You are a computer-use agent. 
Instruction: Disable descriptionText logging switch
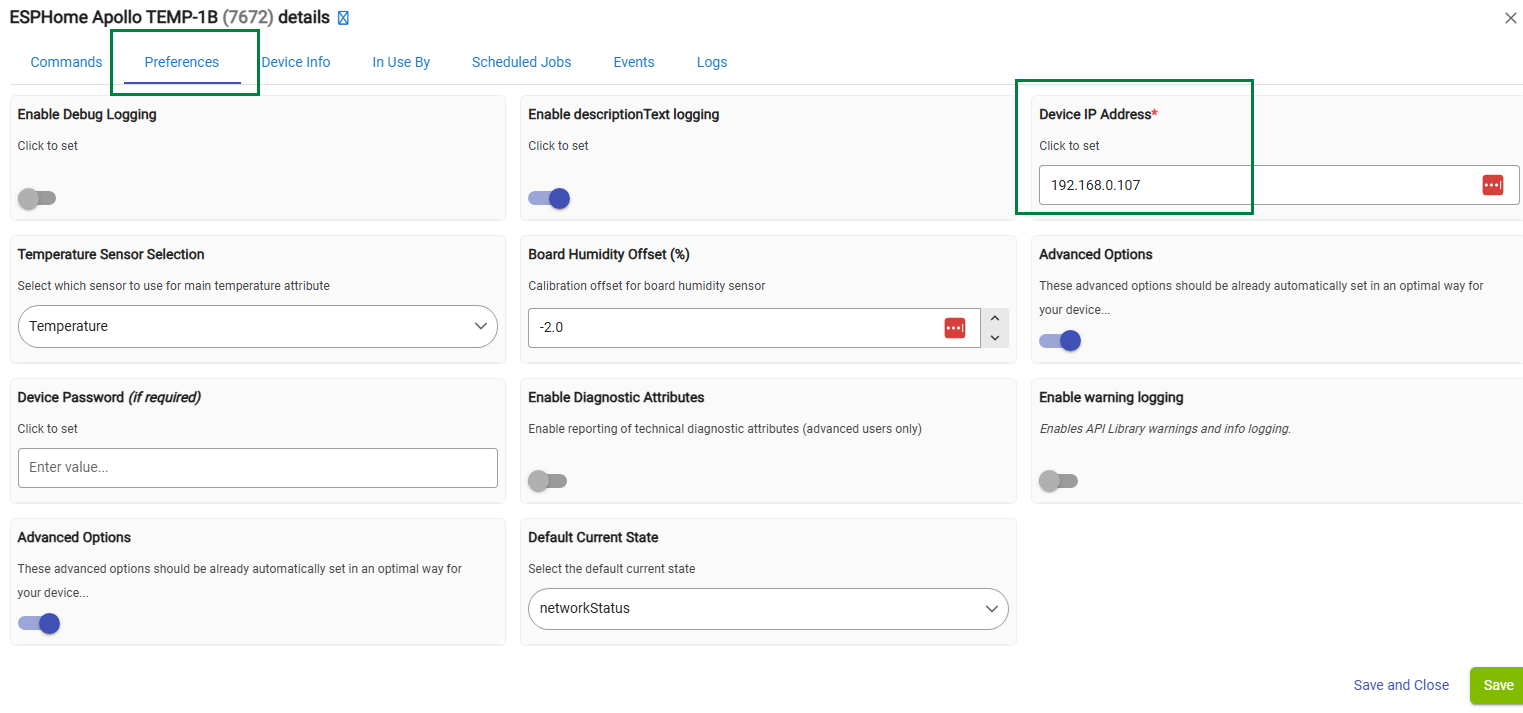pos(549,198)
